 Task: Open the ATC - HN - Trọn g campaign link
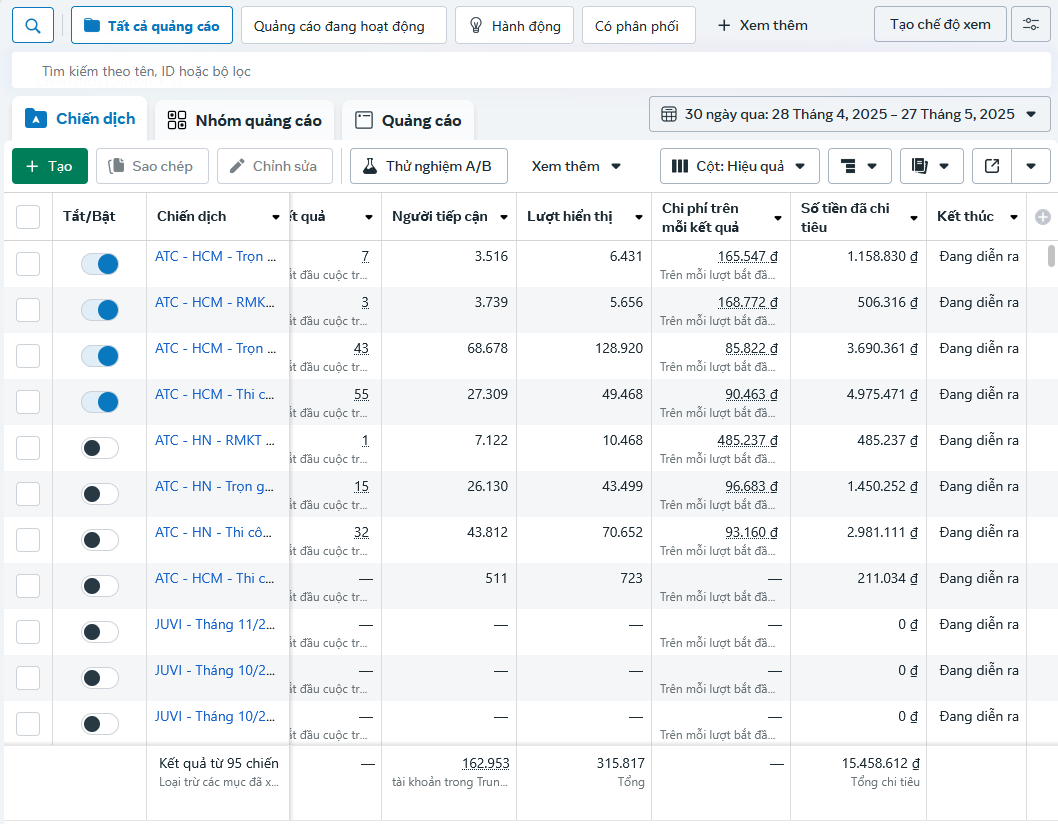214,487
